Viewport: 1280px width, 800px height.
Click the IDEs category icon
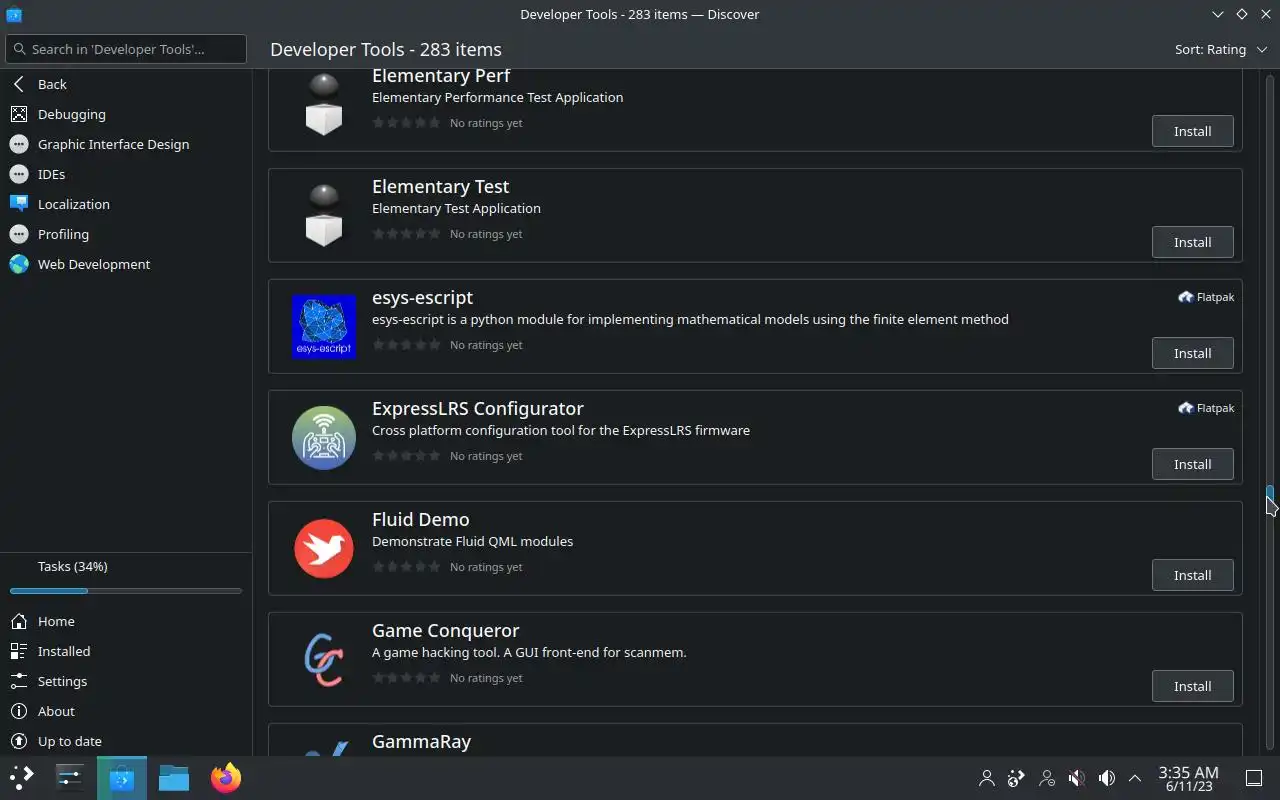click(19, 174)
